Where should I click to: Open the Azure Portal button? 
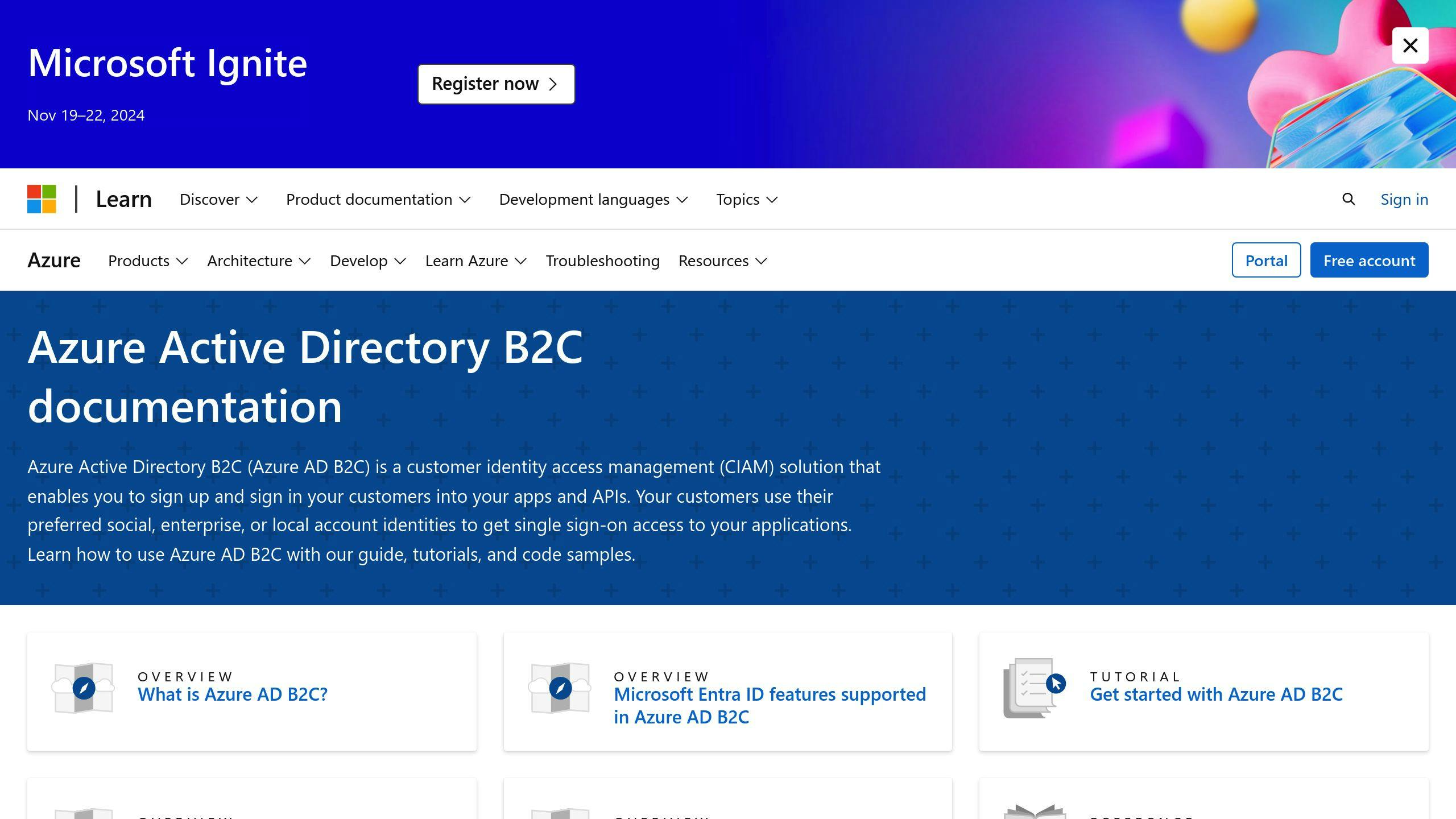(1266, 260)
